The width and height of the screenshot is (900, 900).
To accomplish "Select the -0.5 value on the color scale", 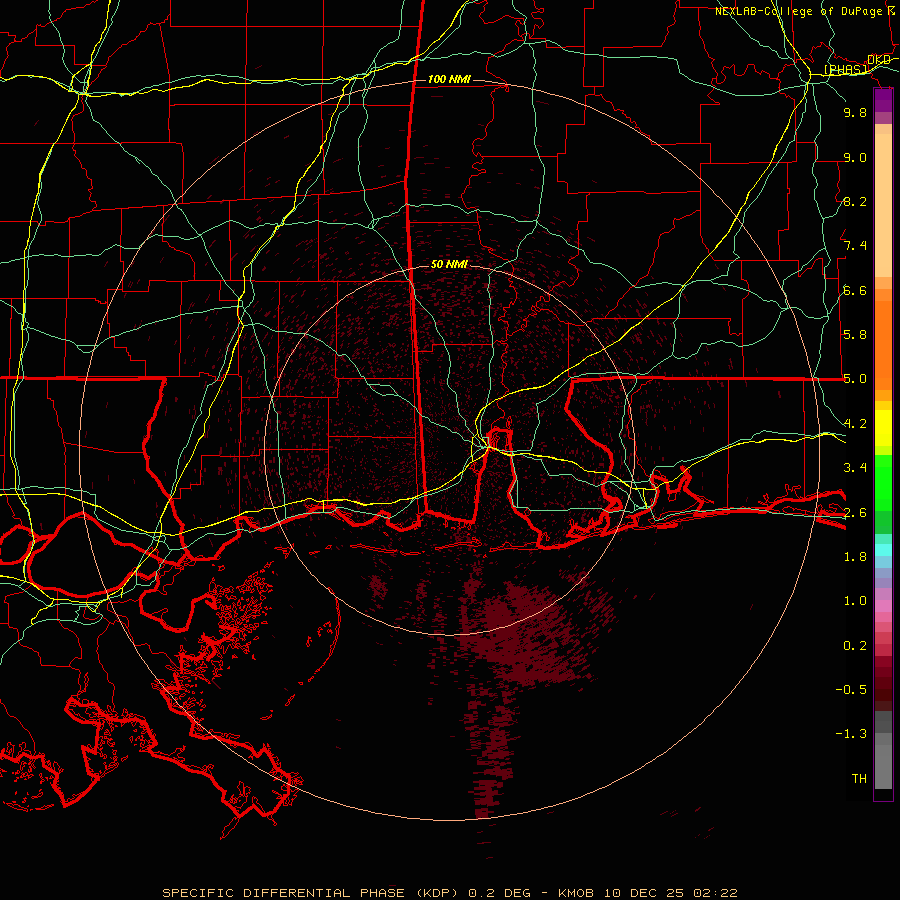I will click(x=852, y=690).
